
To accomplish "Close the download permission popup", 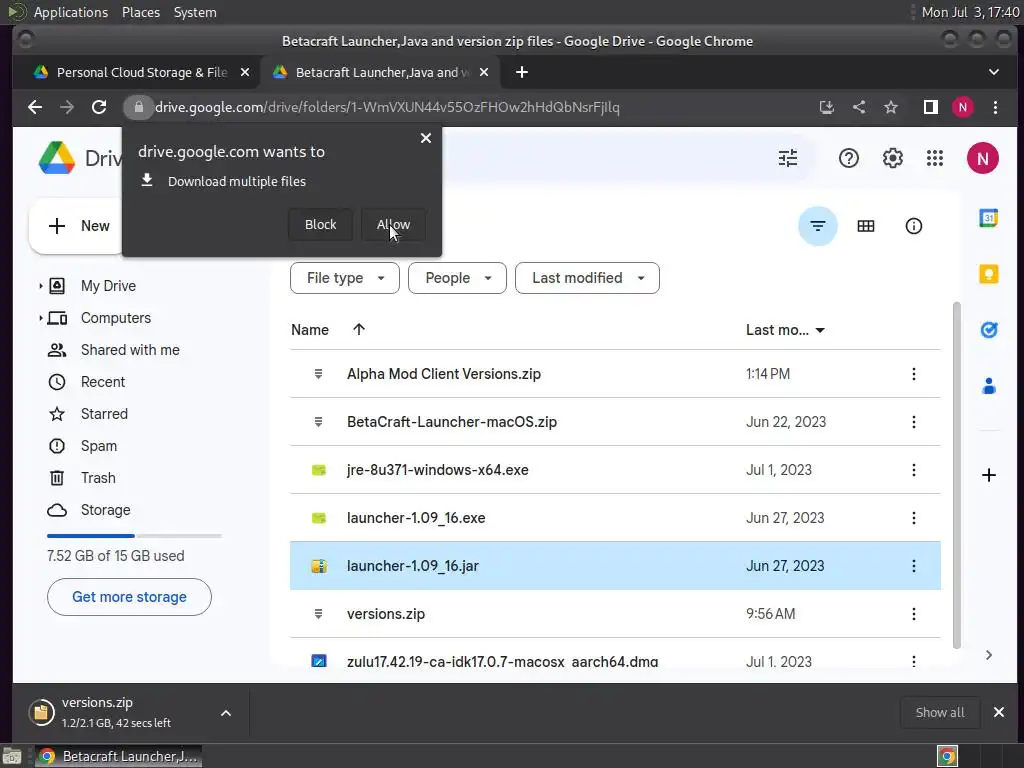I will click(426, 138).
